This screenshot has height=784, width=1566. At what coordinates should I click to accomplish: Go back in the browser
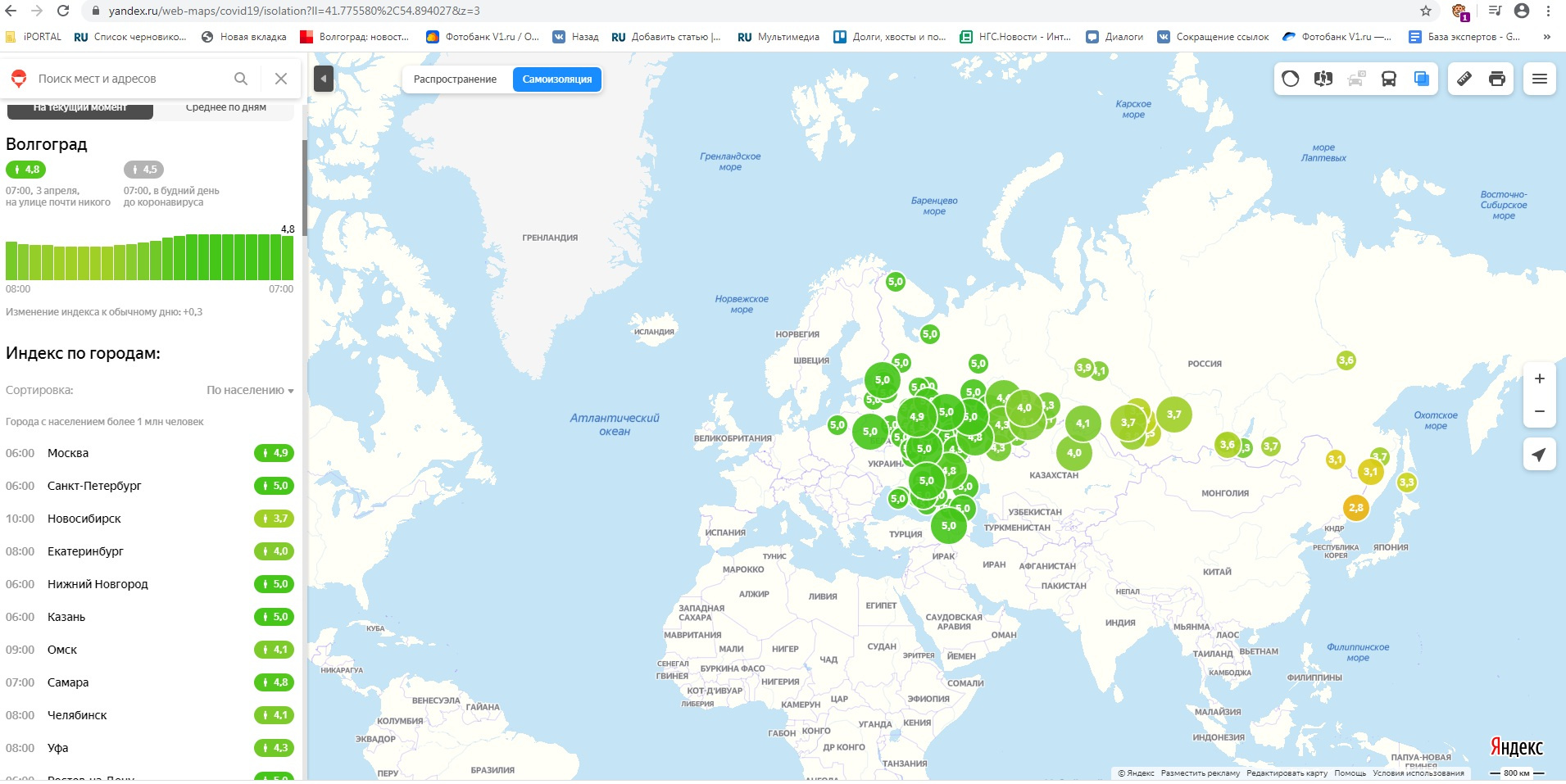click(11, 11)
